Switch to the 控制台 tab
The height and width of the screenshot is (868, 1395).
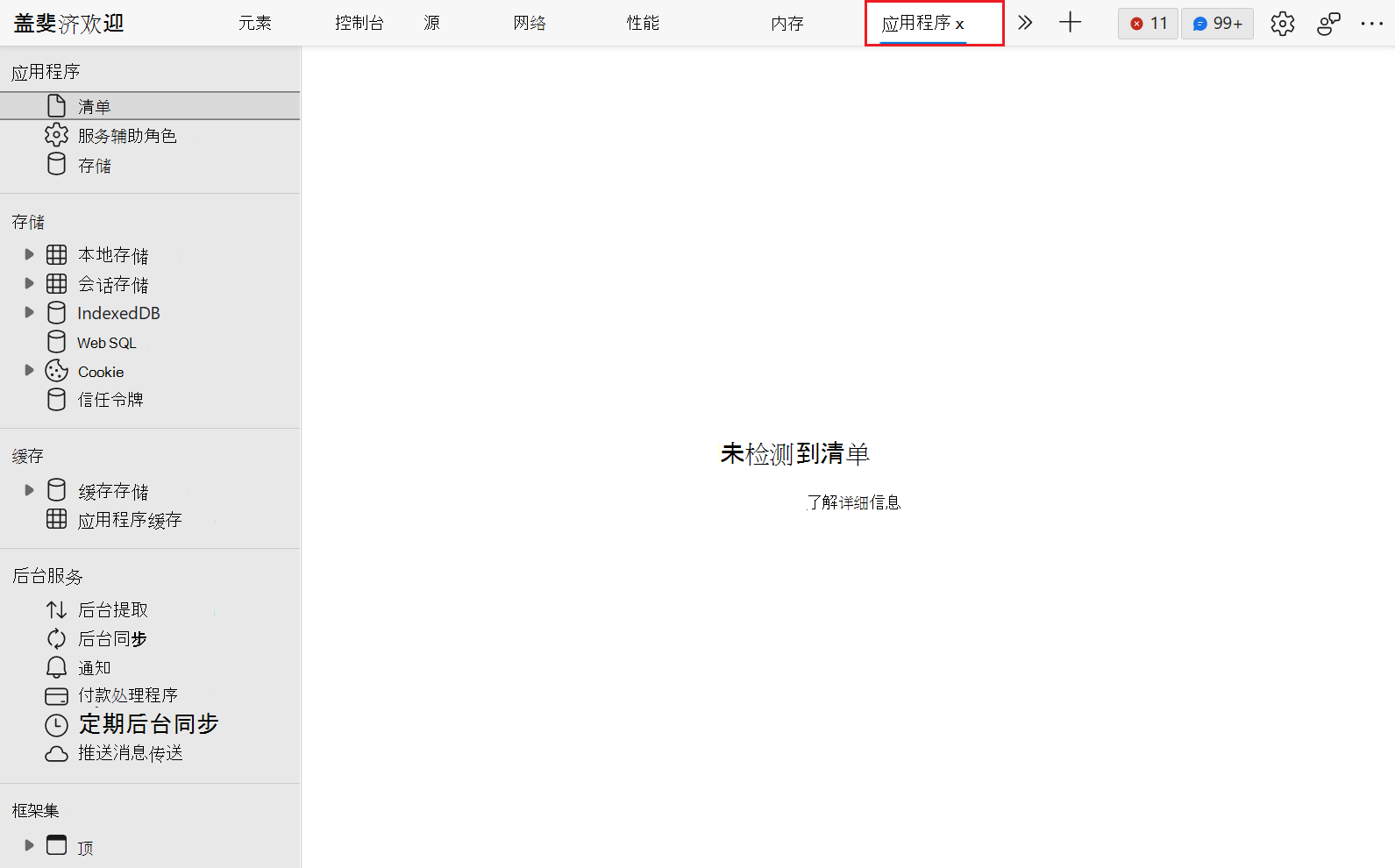[359, 23]
